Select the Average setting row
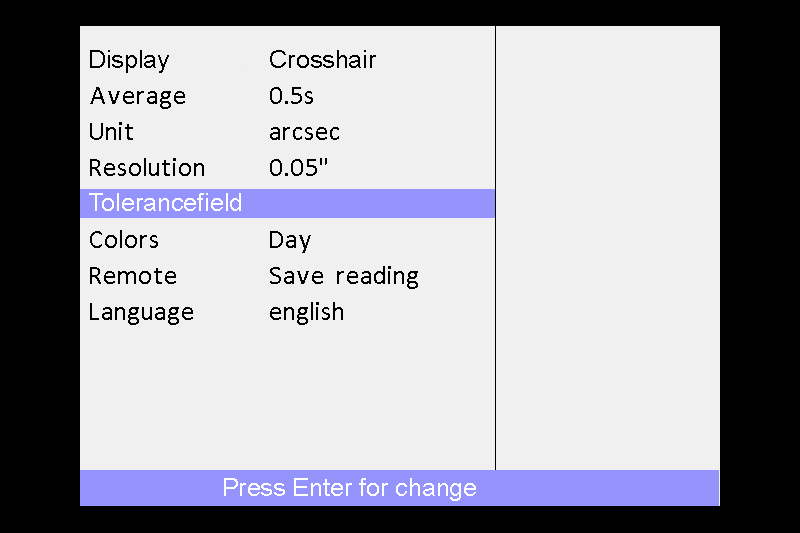Viewport: 800px width, 533px height. (x=287, y=96)
